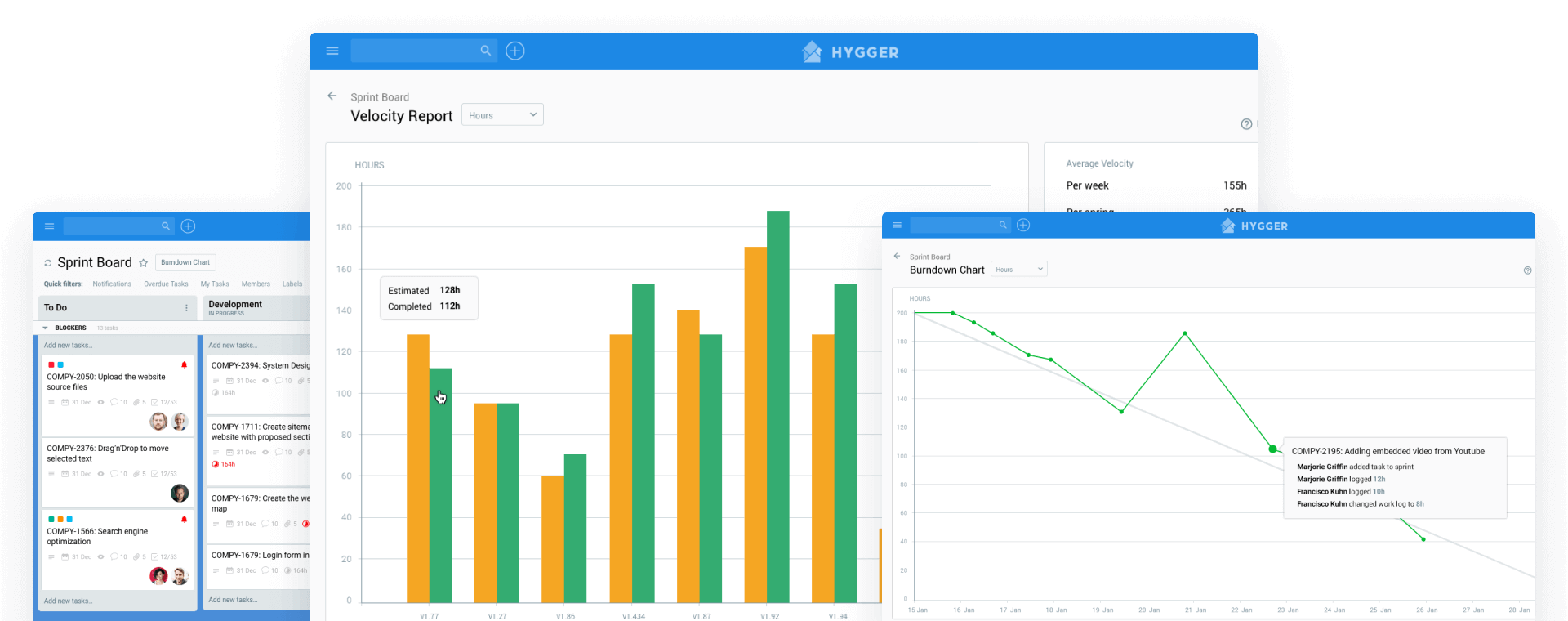Open To Do column three-dot menu

pyautogui.click(x=186, y=308)
